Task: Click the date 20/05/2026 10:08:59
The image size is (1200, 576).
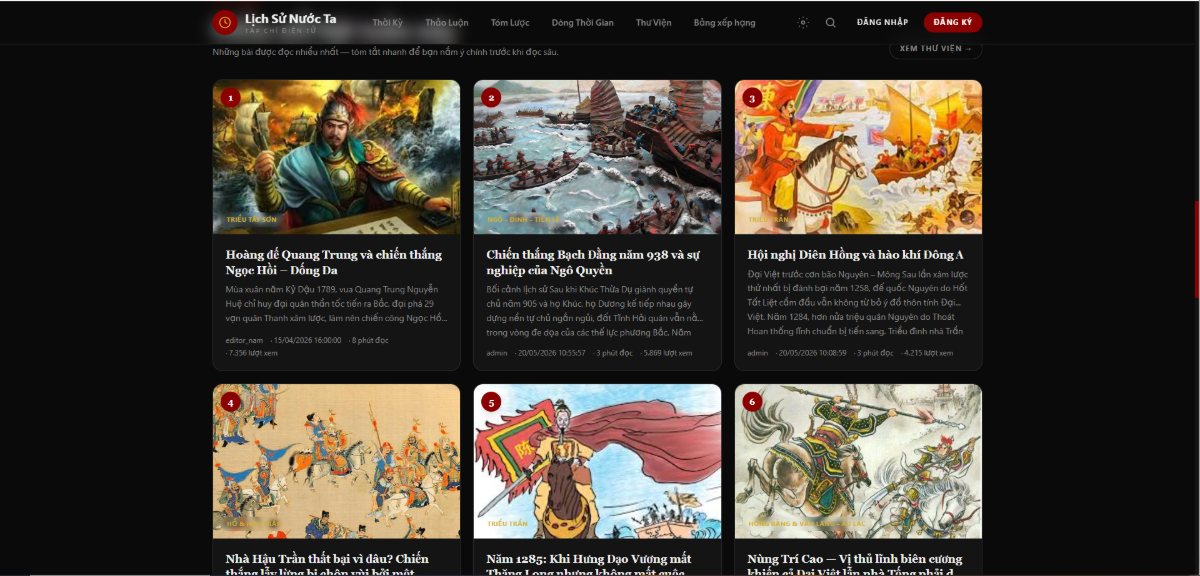Action: [813, 353]
